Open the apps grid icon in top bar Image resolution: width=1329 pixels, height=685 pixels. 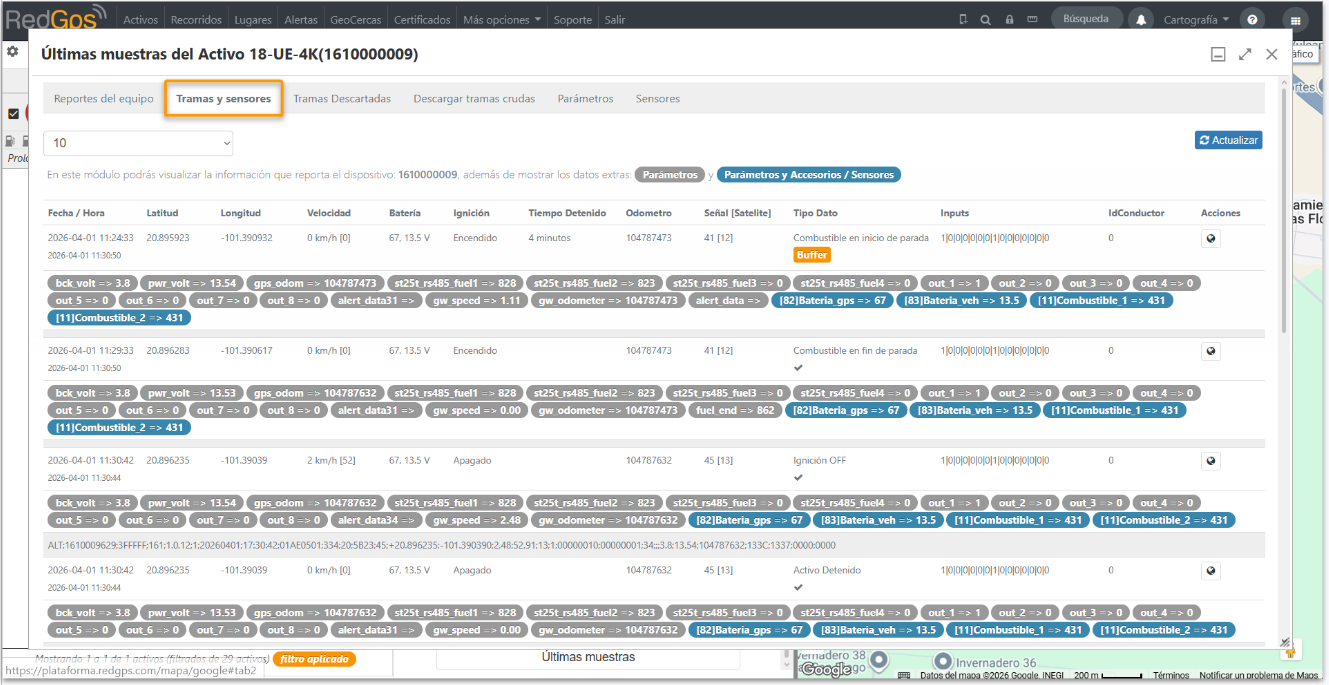click(x=1295, y=20)
